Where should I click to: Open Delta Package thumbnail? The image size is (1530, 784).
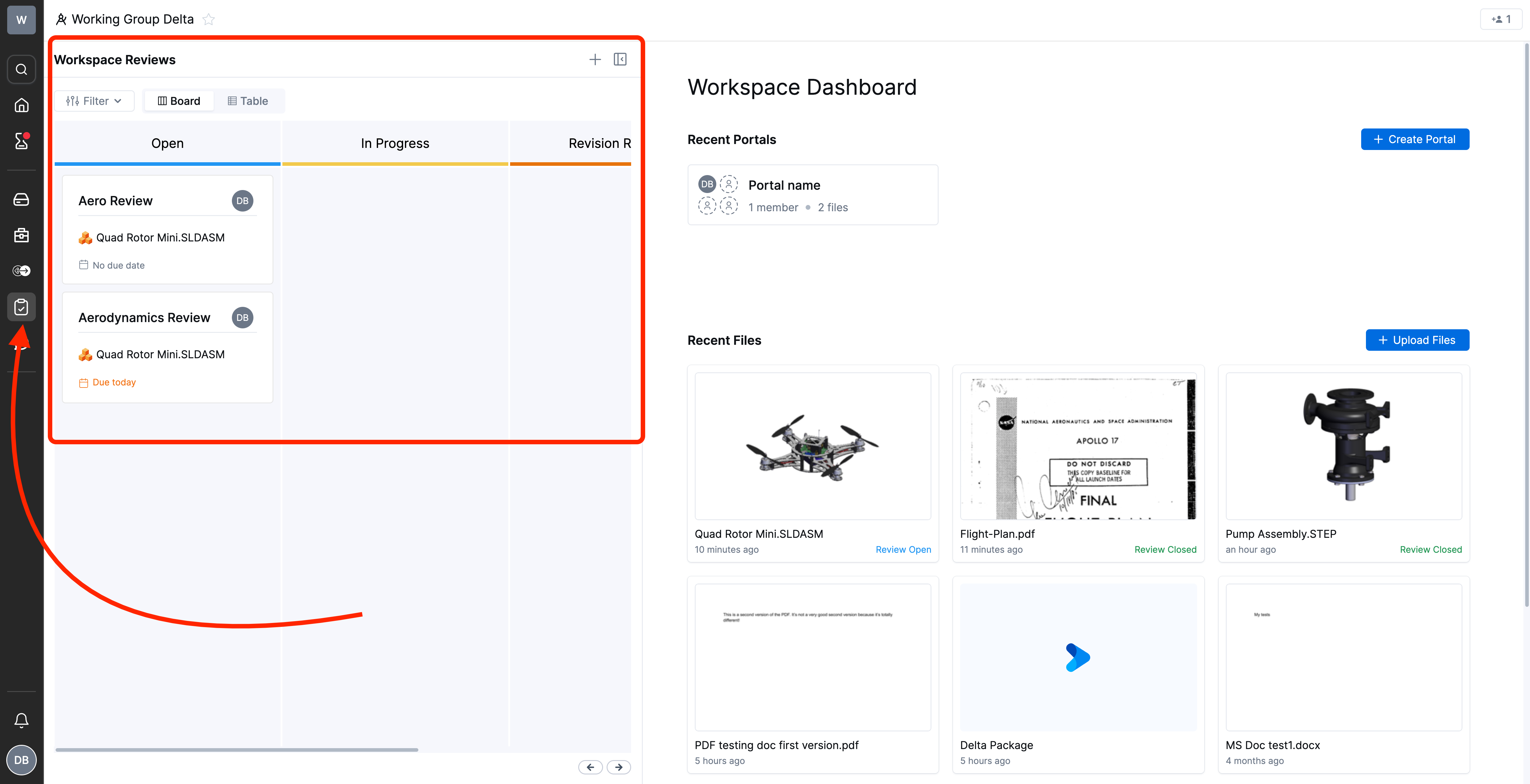[1078, 657]
